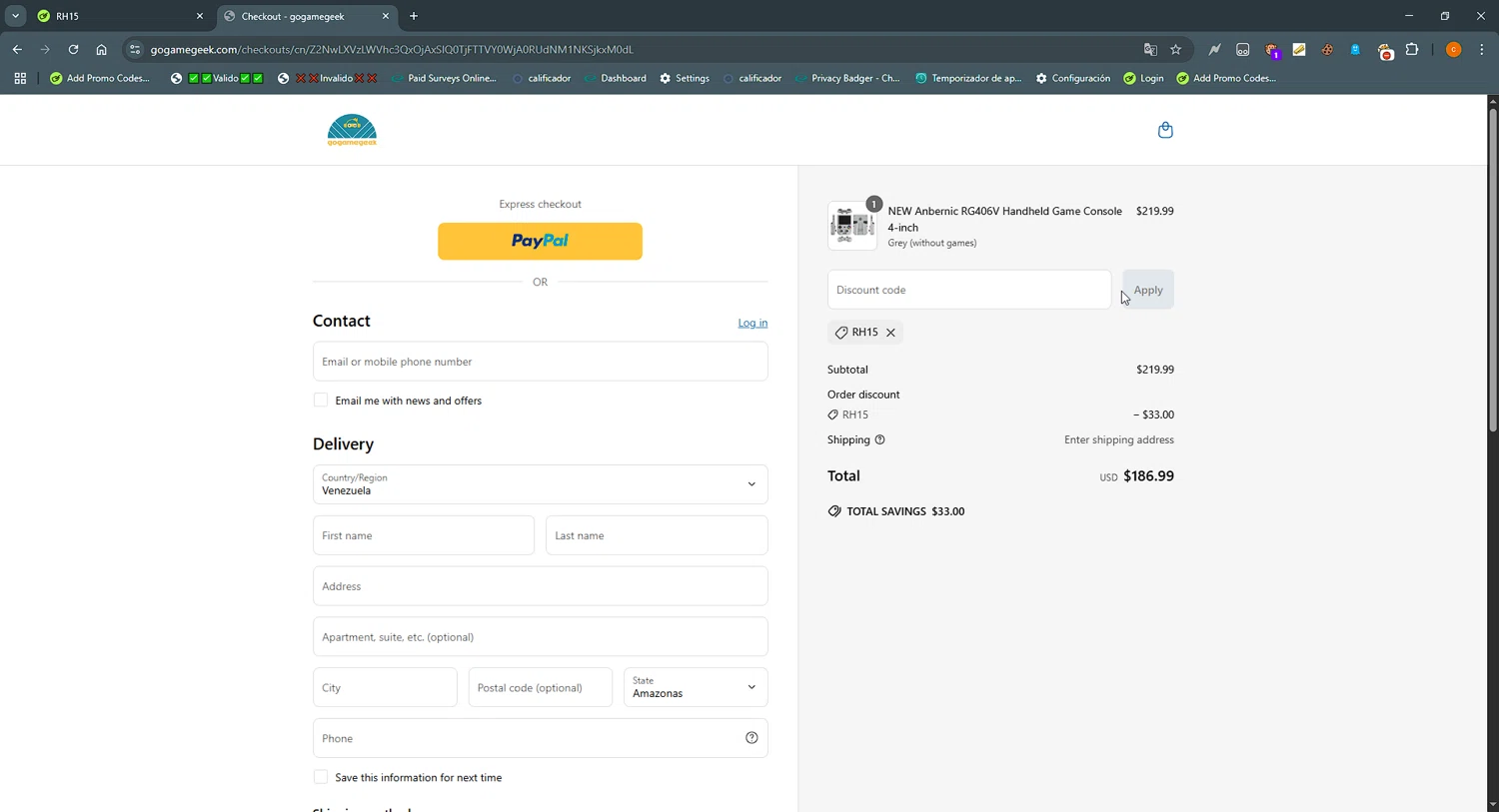This screenshot has height=812, width=1499.
Task: Switch to the RH15 tab
Action: pos(118,16)
